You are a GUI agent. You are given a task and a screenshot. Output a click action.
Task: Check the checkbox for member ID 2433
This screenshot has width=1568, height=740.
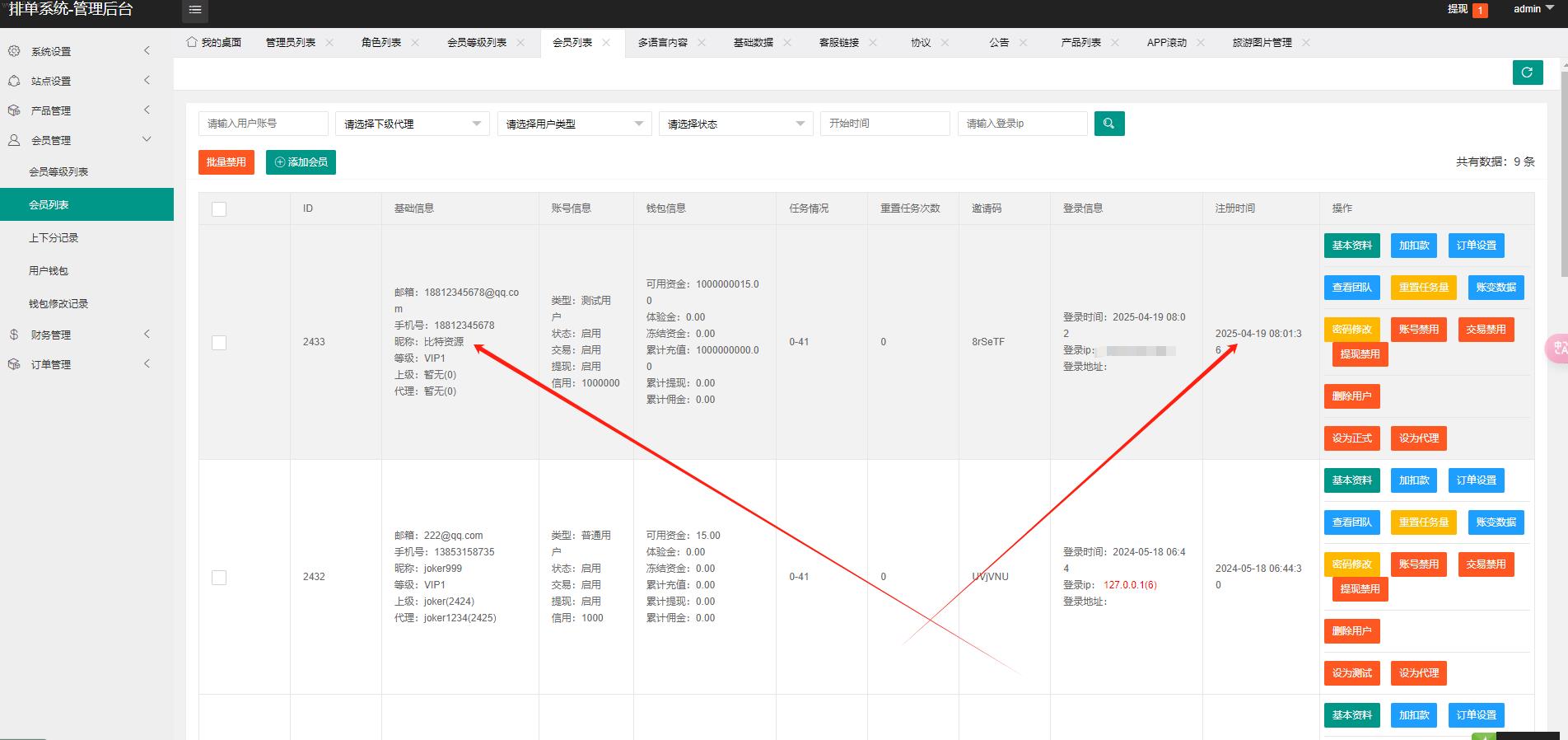tap(219, 343)
